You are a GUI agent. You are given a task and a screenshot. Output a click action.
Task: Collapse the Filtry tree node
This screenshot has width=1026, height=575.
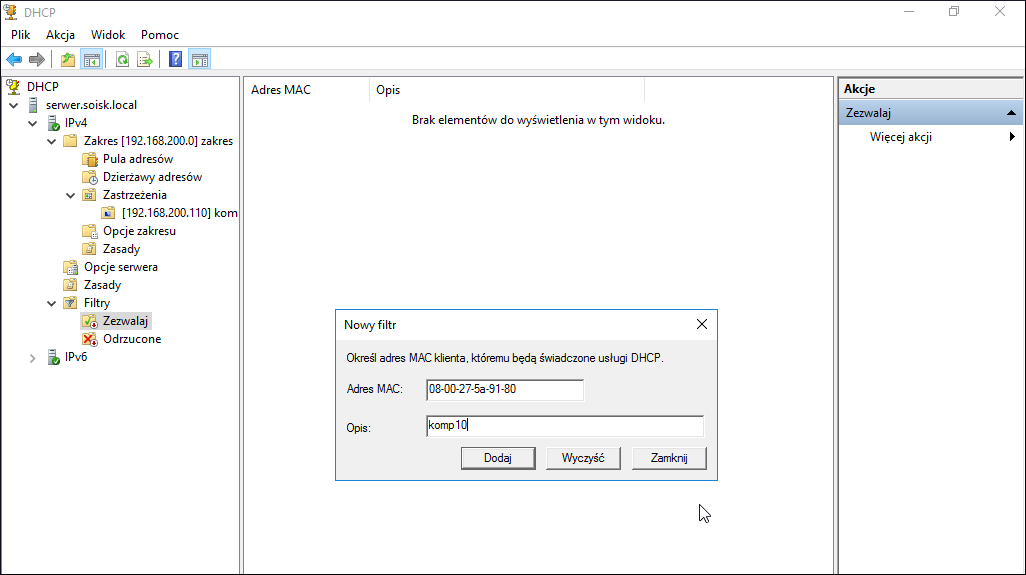coord(52,304)
